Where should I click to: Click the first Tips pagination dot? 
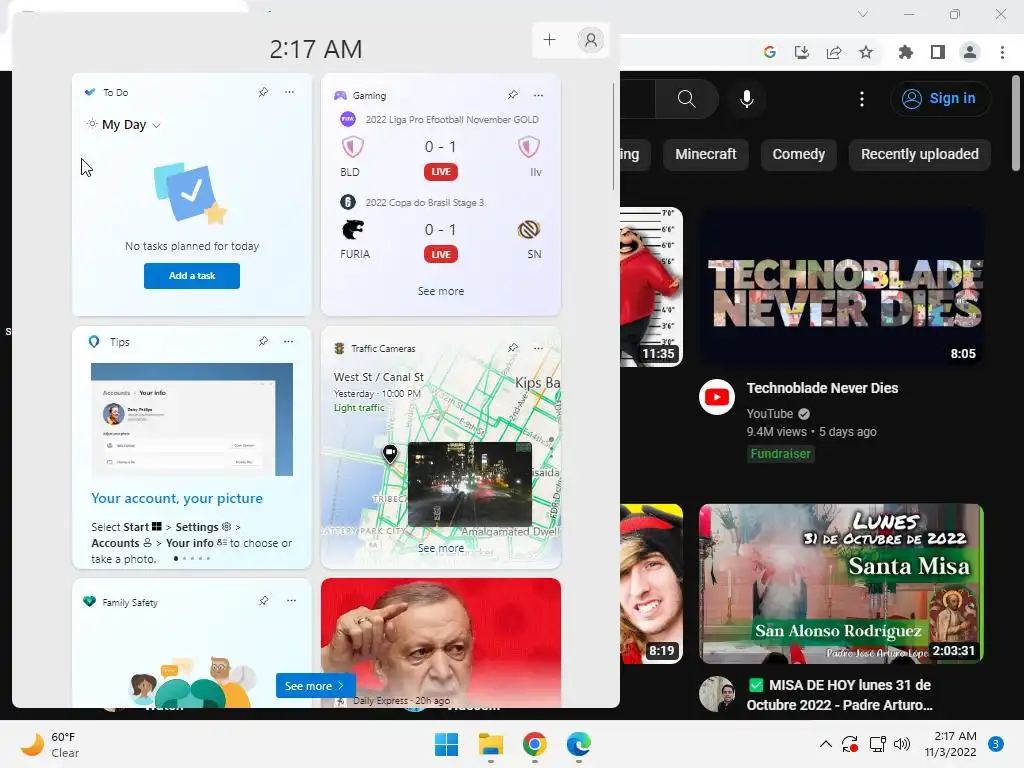(x=176, y=558)
